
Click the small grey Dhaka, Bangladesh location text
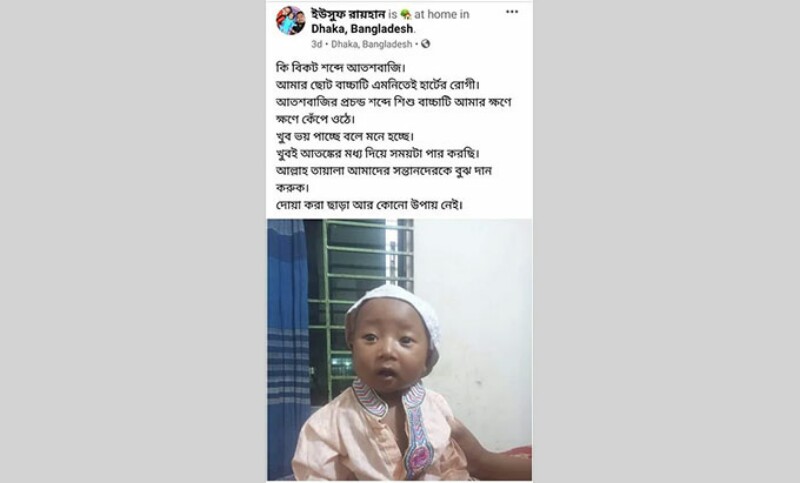click(x=371, y=44)
